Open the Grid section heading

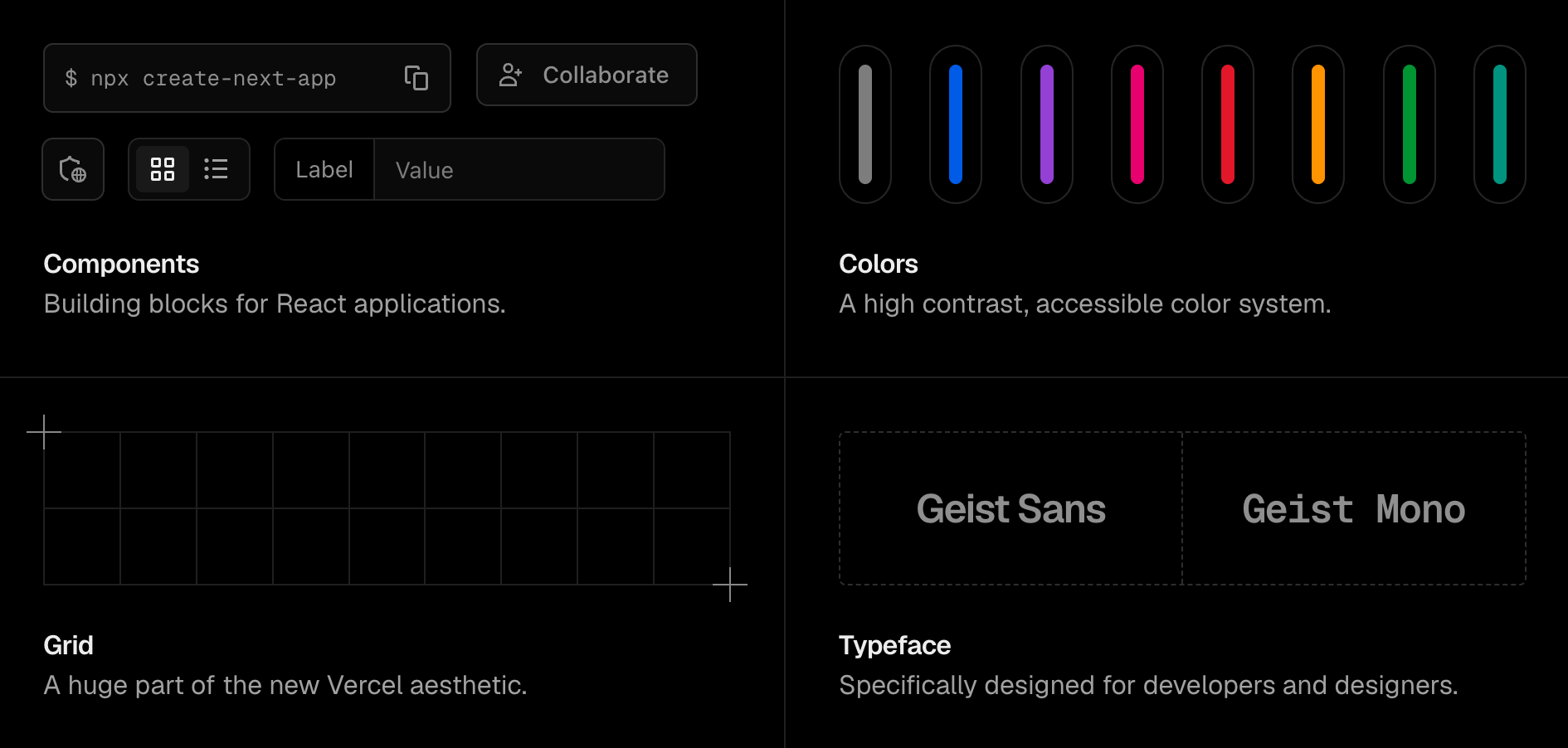tap(68, 645)
